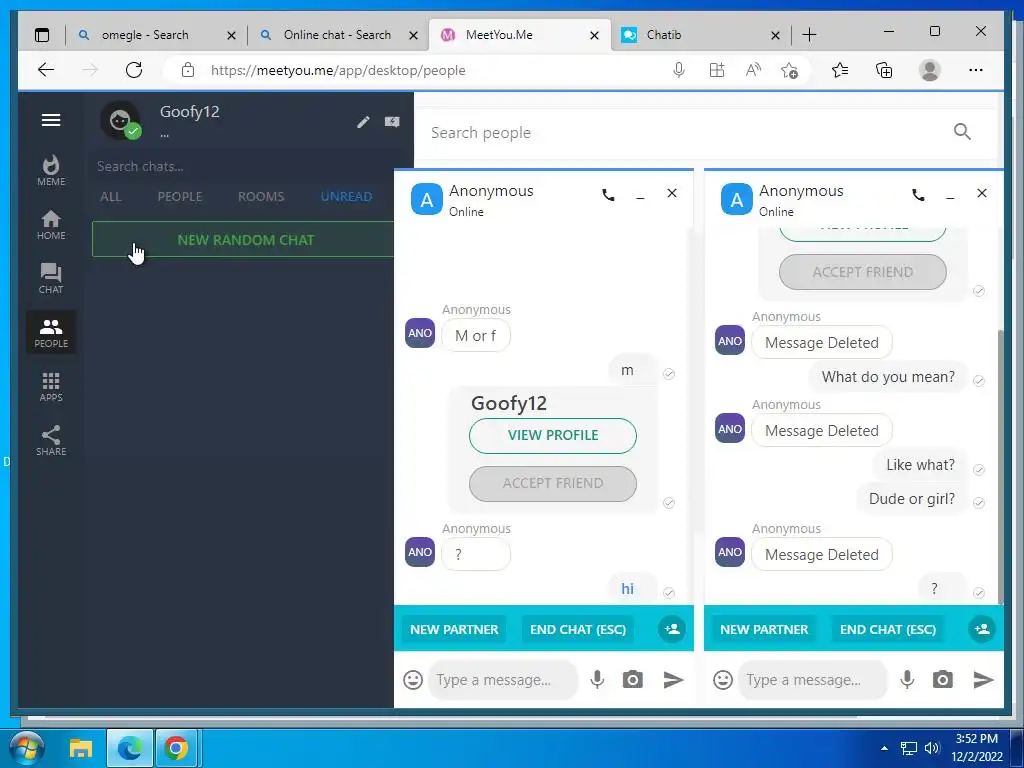Viewport: 1024px width, 768px height.
Task: Click the left chat message input
Action: pos(503,680)
